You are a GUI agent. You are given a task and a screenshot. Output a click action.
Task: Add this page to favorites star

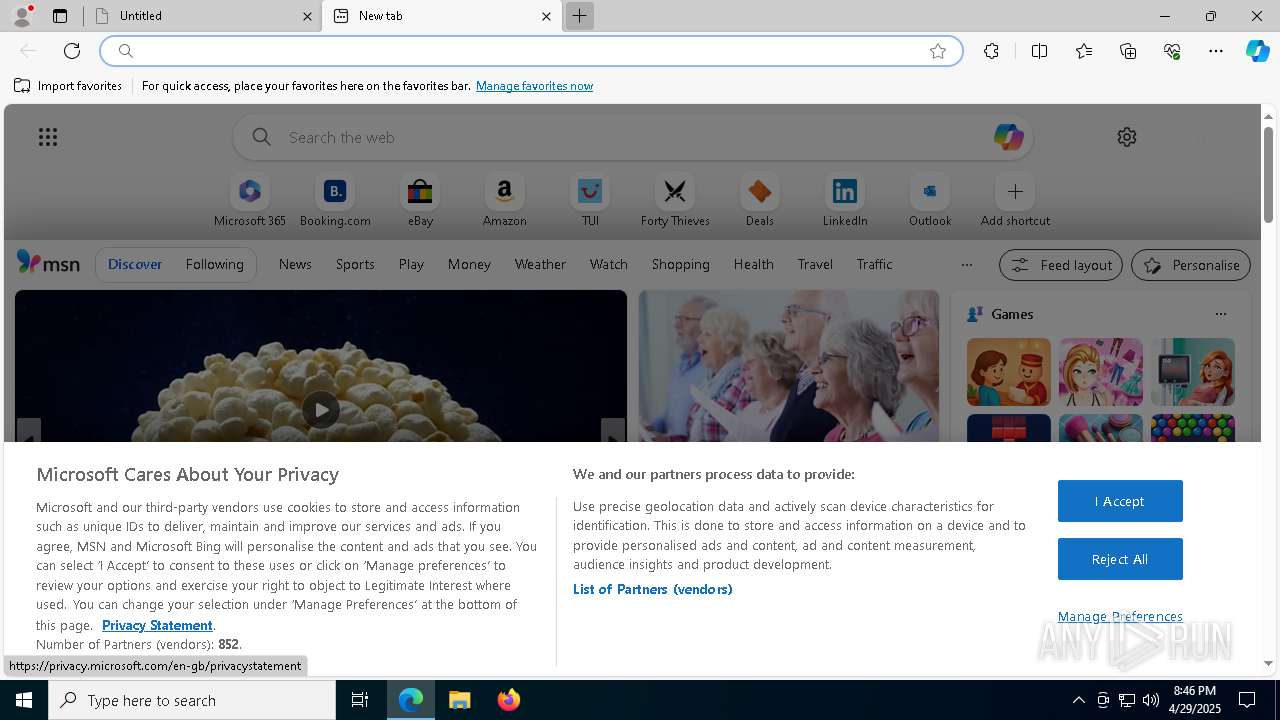coord(938,51)
